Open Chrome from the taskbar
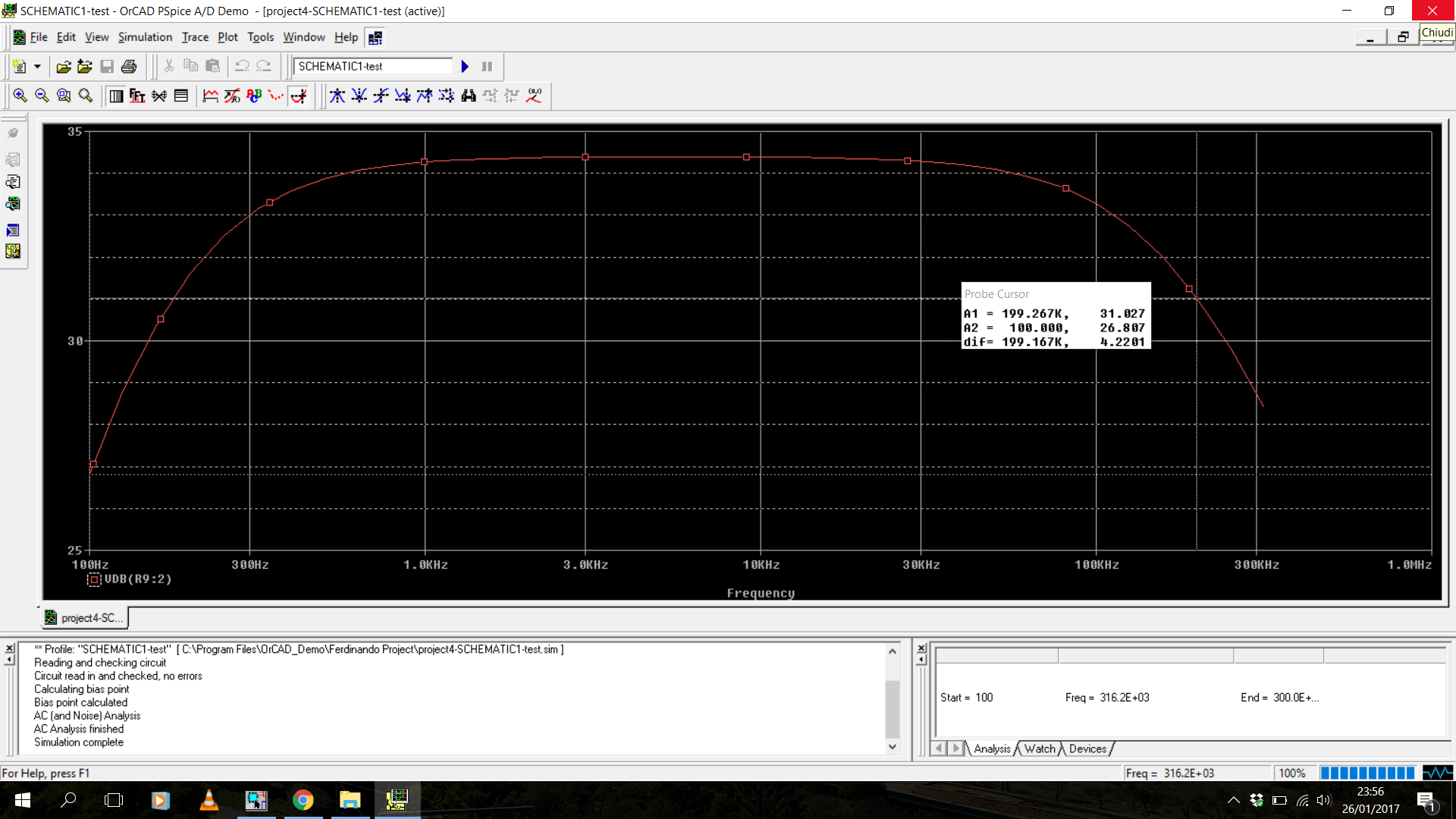Viewport: 1456px width, 819px height. pos(303,800)
